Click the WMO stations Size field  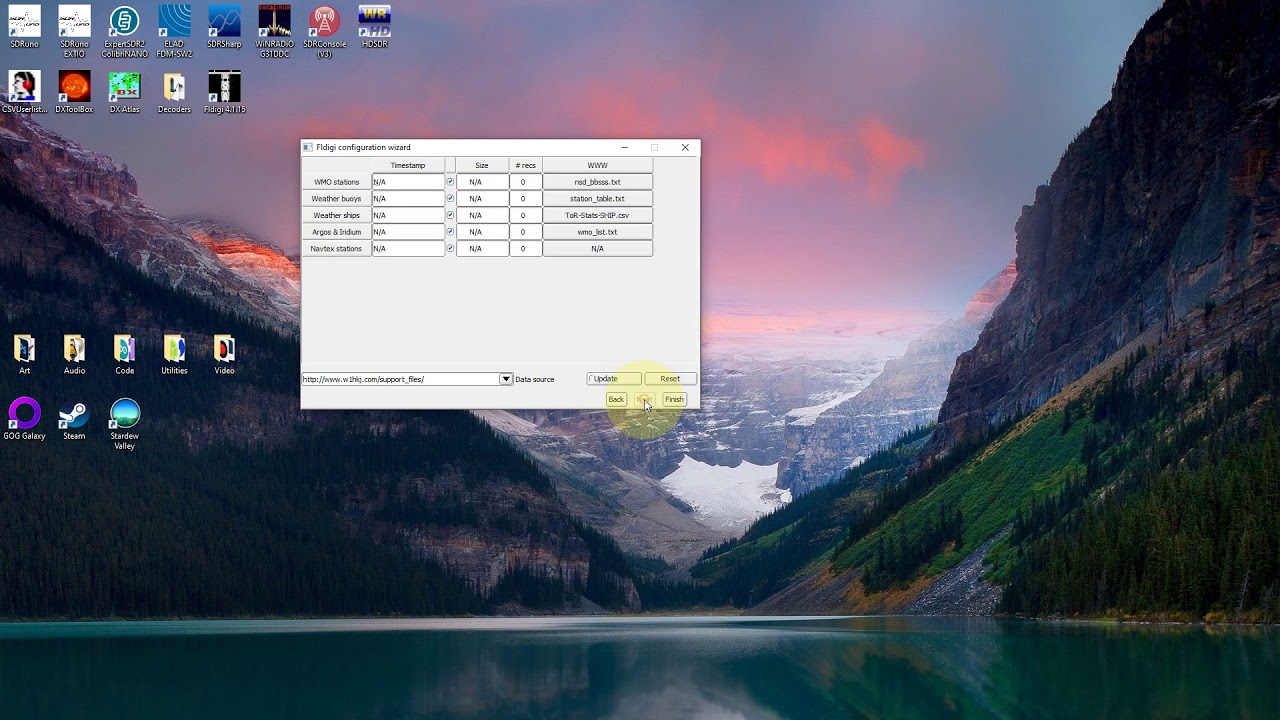click(x=482, y=182)
